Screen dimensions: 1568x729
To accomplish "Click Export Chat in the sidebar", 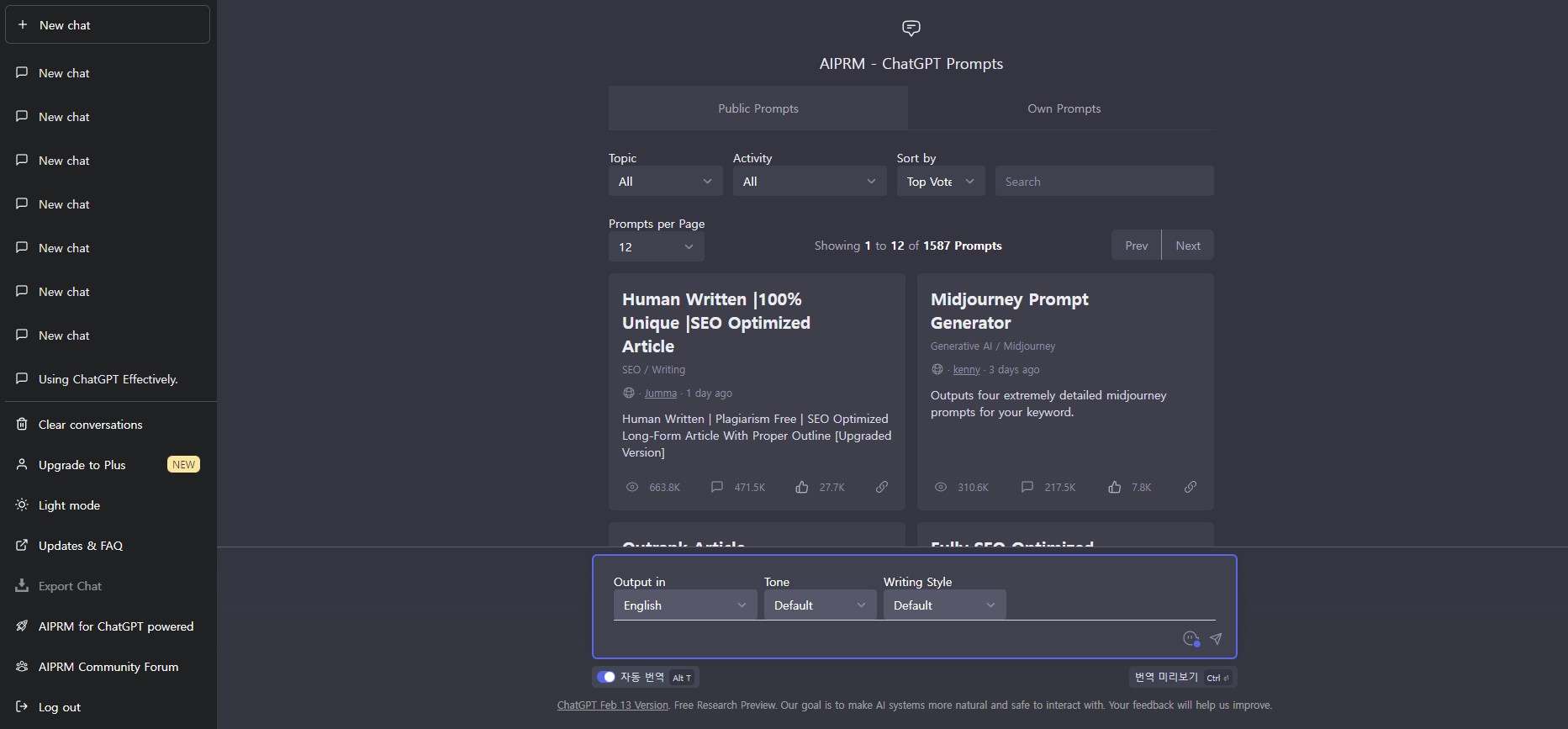I will coord(108,586).
